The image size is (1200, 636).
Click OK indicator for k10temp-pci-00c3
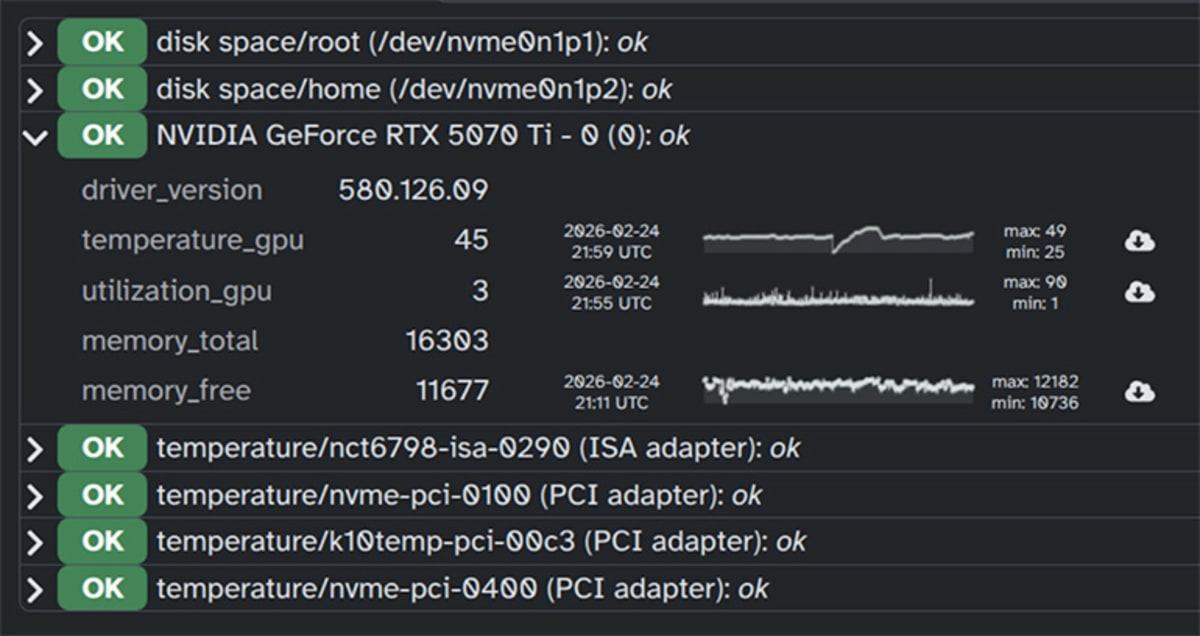[101, 541]
